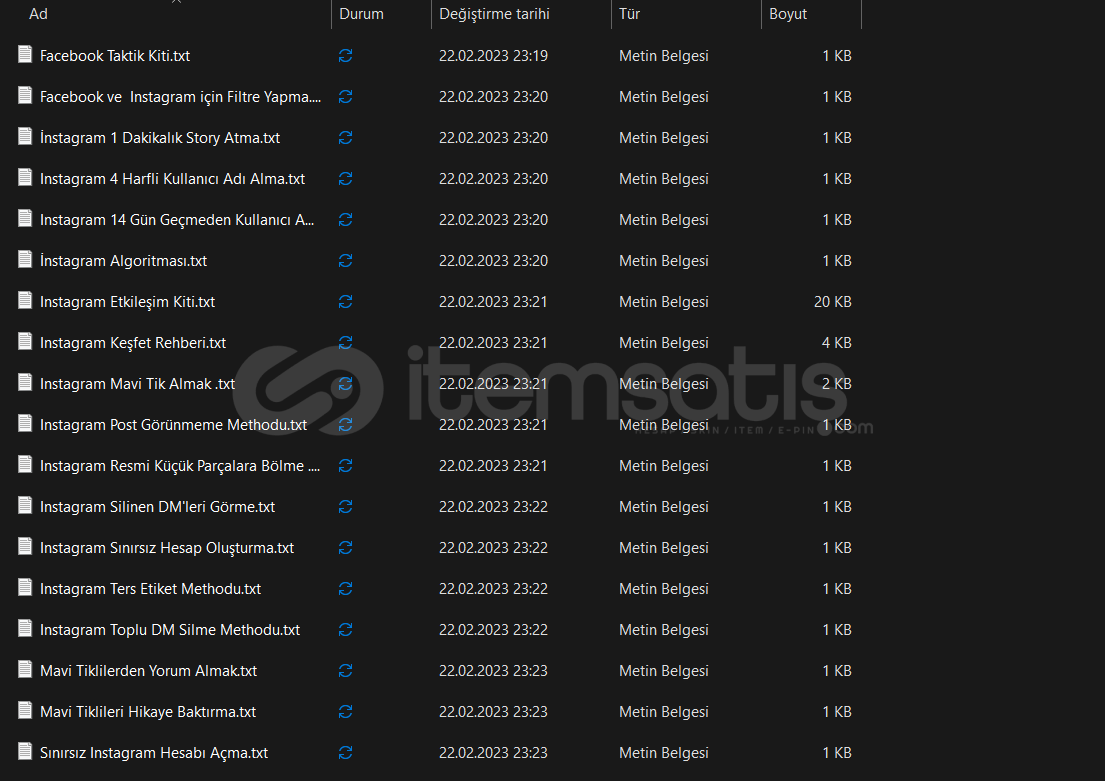The width and height of the screenshot is (1105, 781).
Task: Click Instagram 4 Harfli Kullanıcı Adı Alma.txt
Action: (x=173, y=179)
